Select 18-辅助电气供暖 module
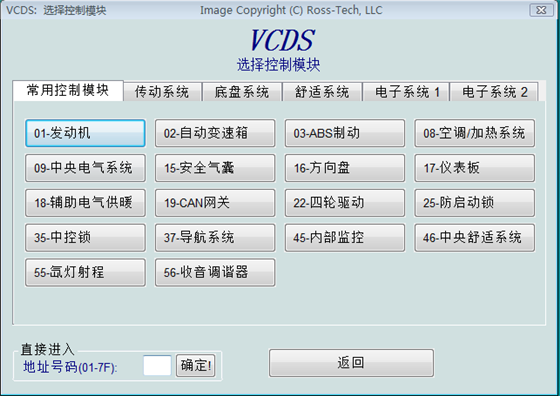Viewport: 560px width, 396px height. click(85, 203)
